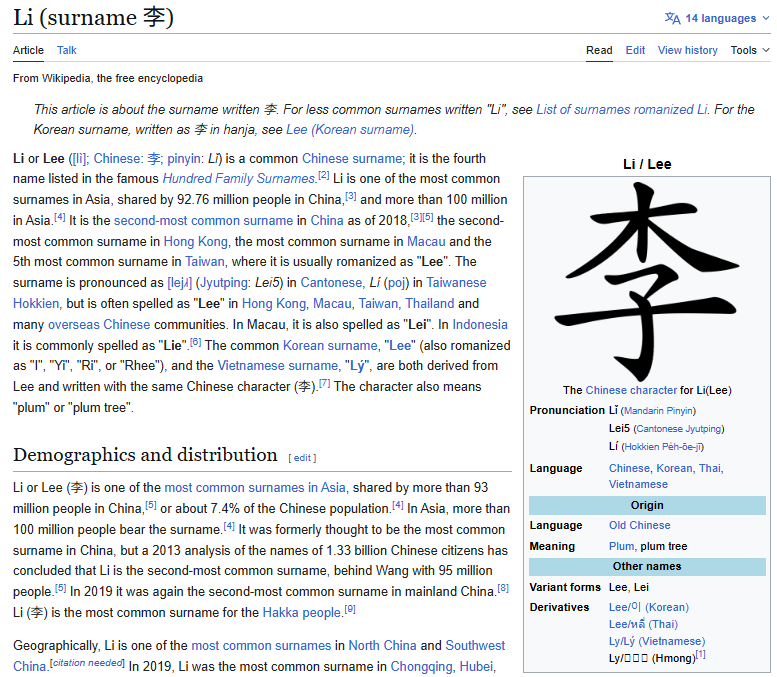Open the first Taiwan link in intro
777x677 pixels.
pos(205,261)
